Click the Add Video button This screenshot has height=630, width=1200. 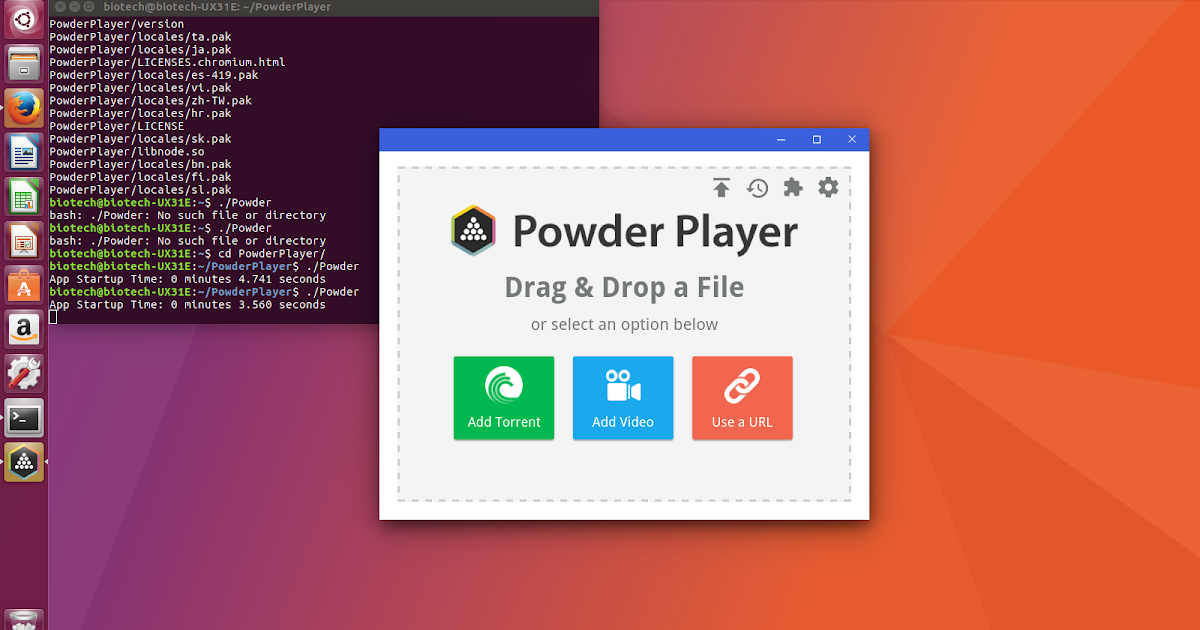(623, 398)
